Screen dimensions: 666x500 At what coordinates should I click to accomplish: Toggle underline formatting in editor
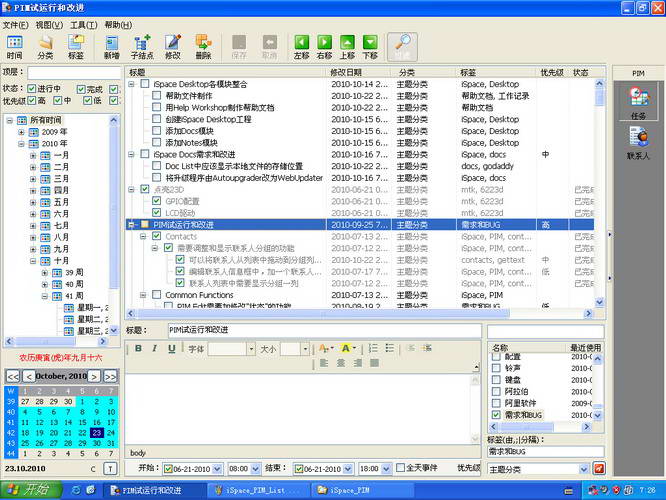click(171, 348)
